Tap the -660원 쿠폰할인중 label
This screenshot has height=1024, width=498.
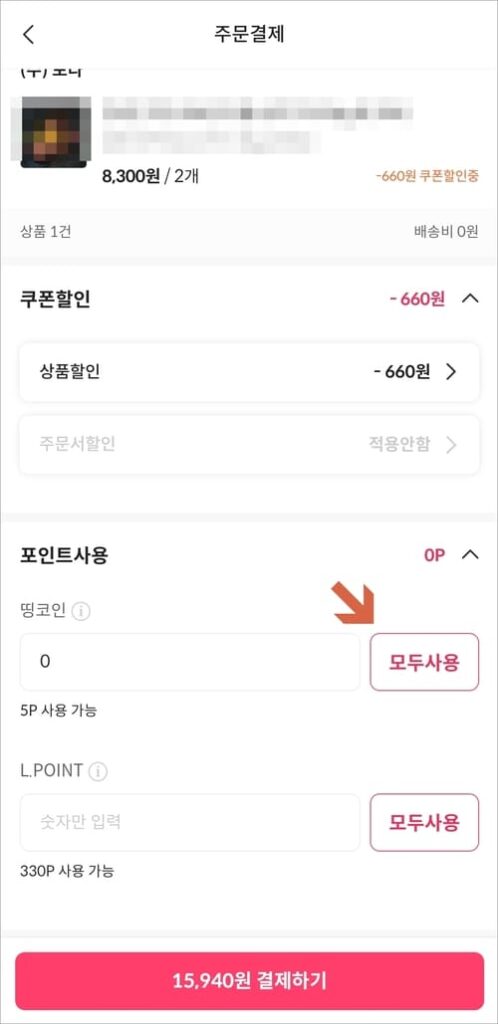(427, 176)
